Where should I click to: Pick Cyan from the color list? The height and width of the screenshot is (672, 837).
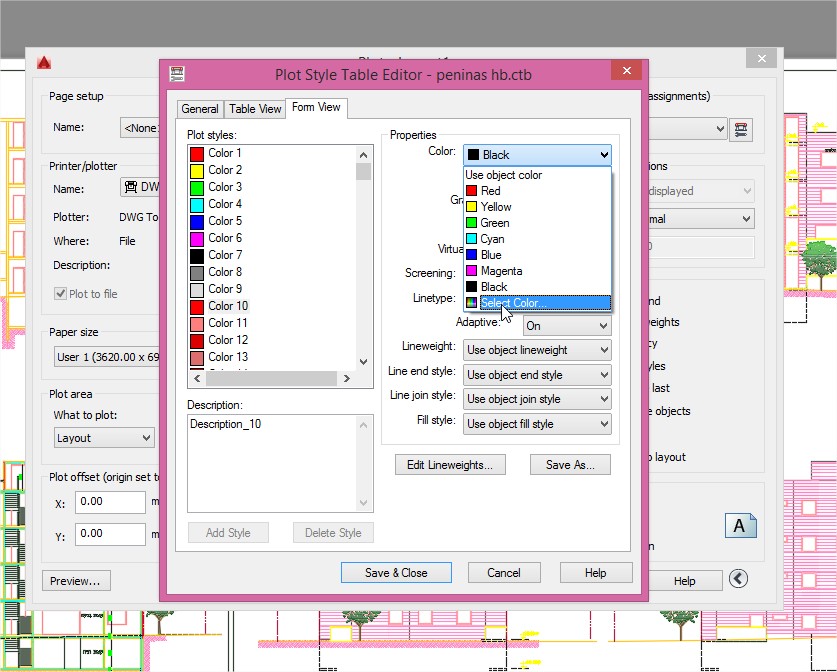click(x=537, y=239)
